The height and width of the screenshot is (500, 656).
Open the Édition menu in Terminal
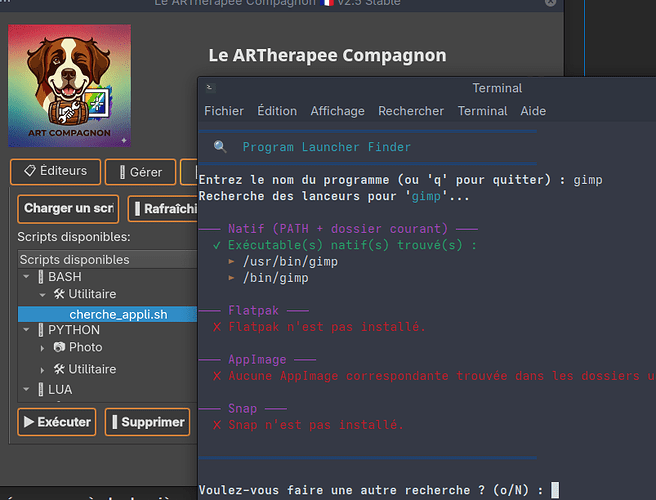[277, 111]
